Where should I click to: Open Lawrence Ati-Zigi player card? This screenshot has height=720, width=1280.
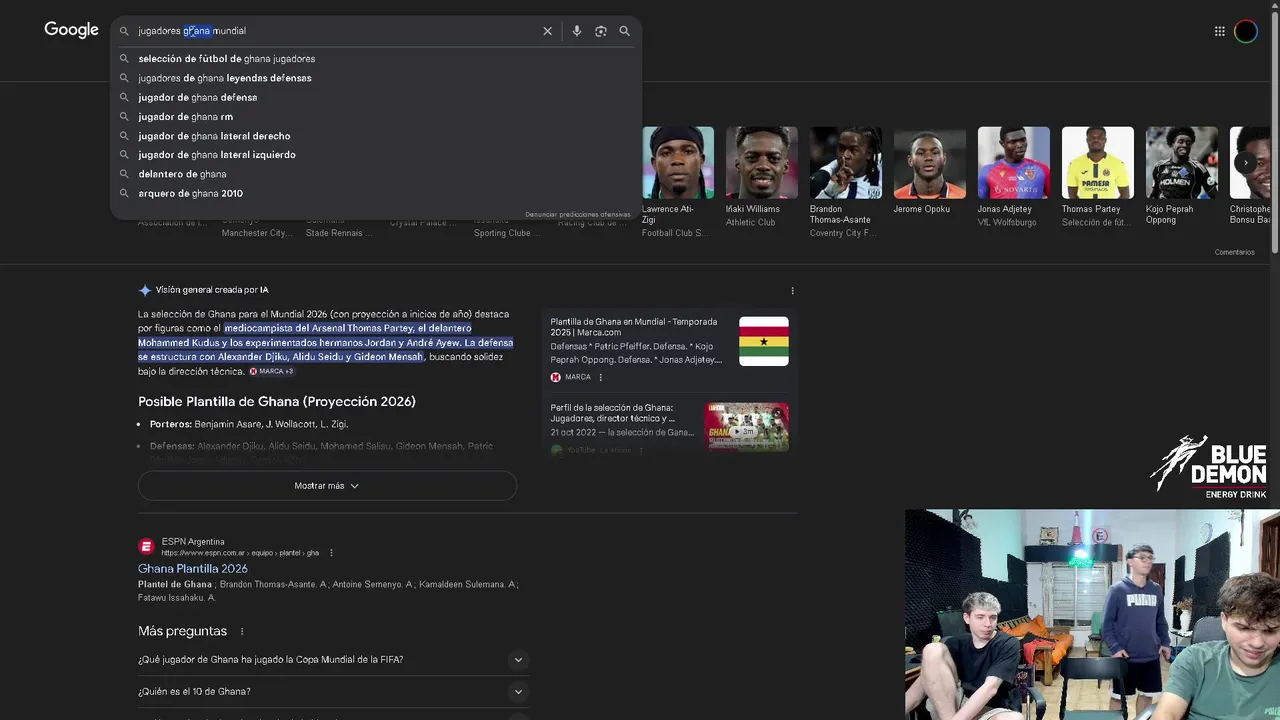pyautogui.click(x=678, y=182)
